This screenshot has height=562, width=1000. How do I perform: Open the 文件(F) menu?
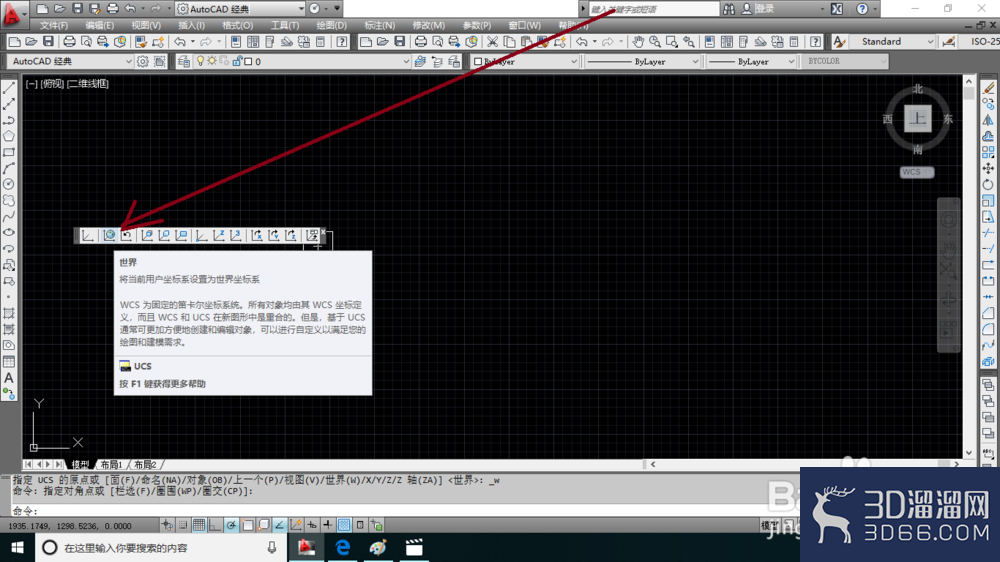pos(54,26)
